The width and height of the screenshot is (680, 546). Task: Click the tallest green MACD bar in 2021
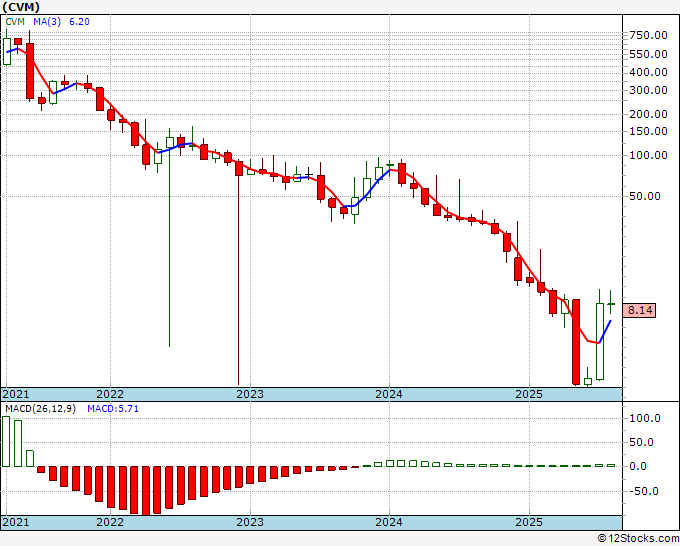[x=6, y=441]
